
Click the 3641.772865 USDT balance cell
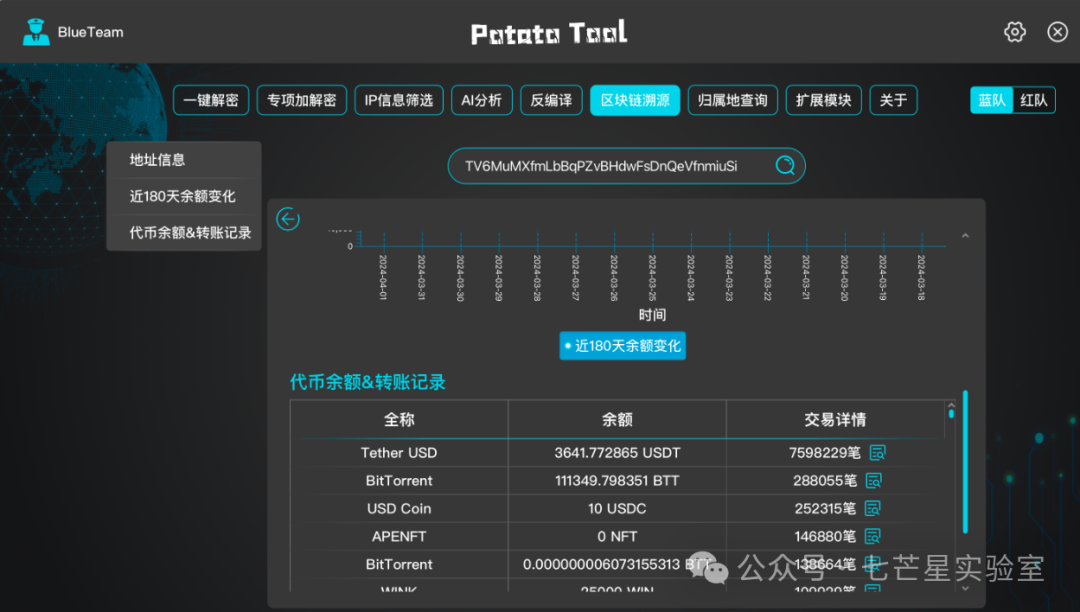click(617, 453)
